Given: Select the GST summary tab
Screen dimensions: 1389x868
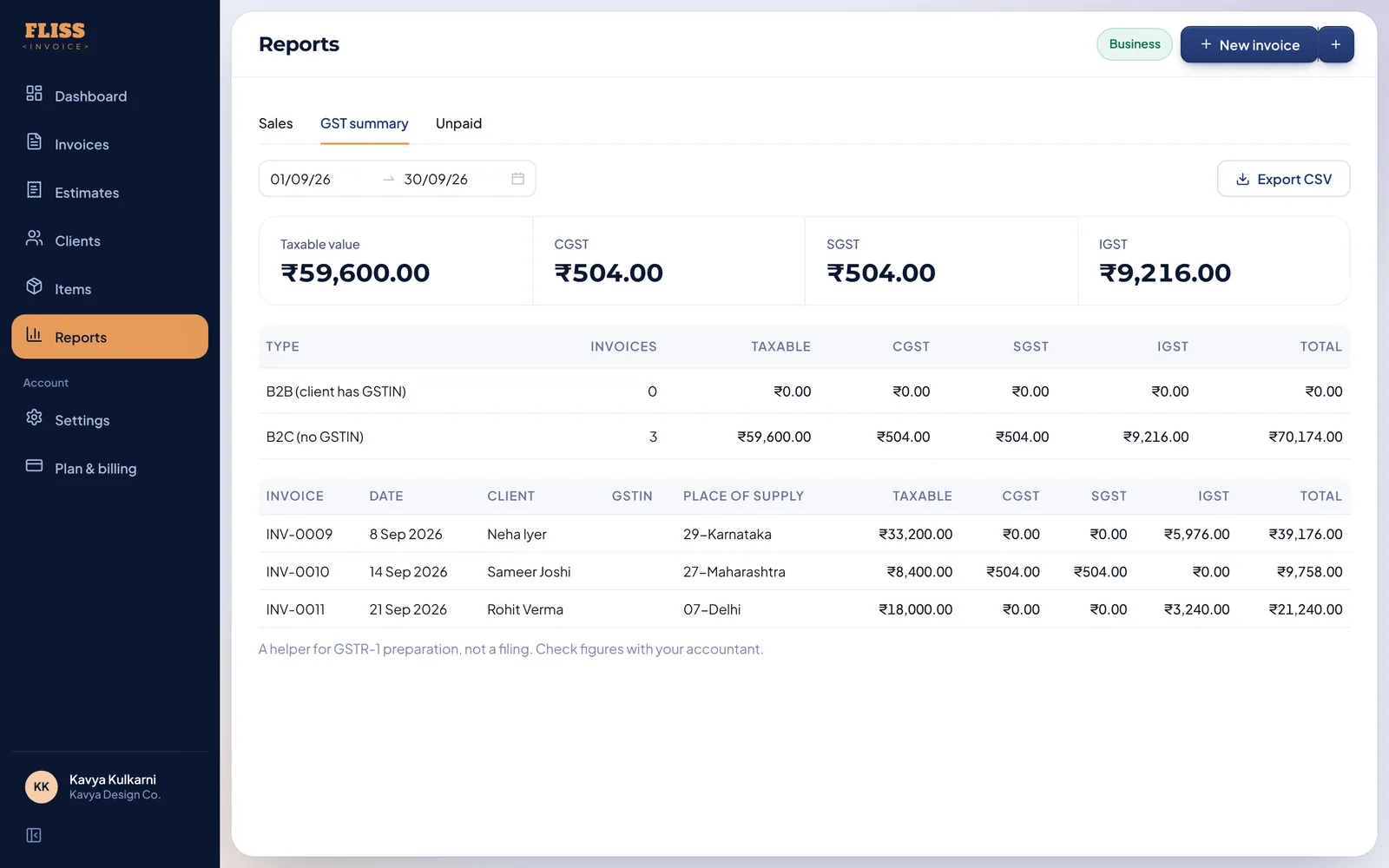Looking at the screenshot, I should [x=364, y=123].
